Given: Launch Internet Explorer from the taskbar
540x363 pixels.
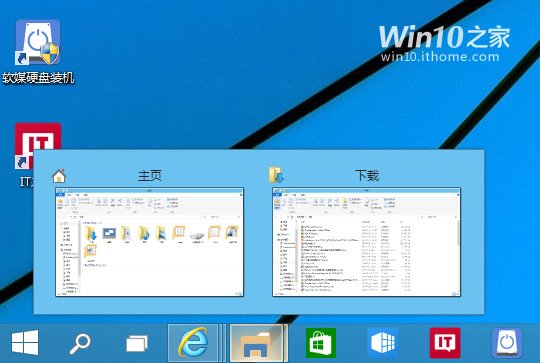Looking at the screenshot, I should coord(193,343).
